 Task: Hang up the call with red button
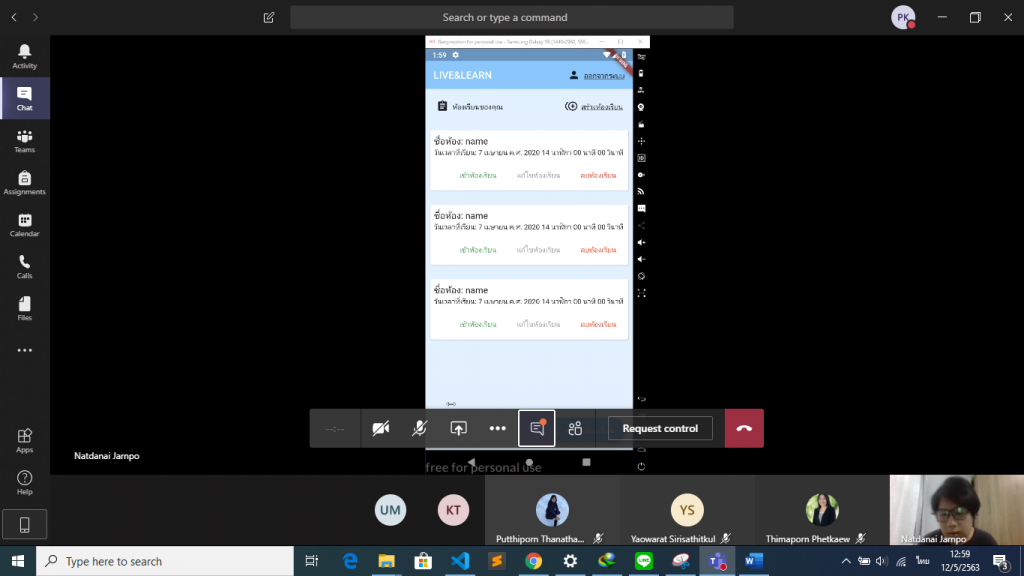point(744,428)
